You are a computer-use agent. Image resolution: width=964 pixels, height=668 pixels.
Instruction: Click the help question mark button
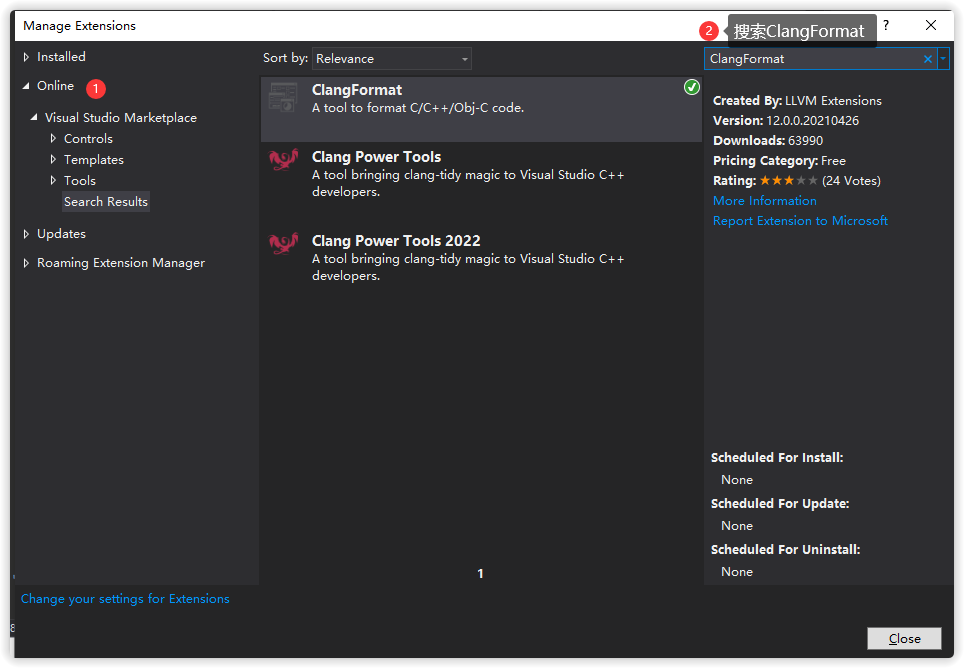tap(886, 26)
